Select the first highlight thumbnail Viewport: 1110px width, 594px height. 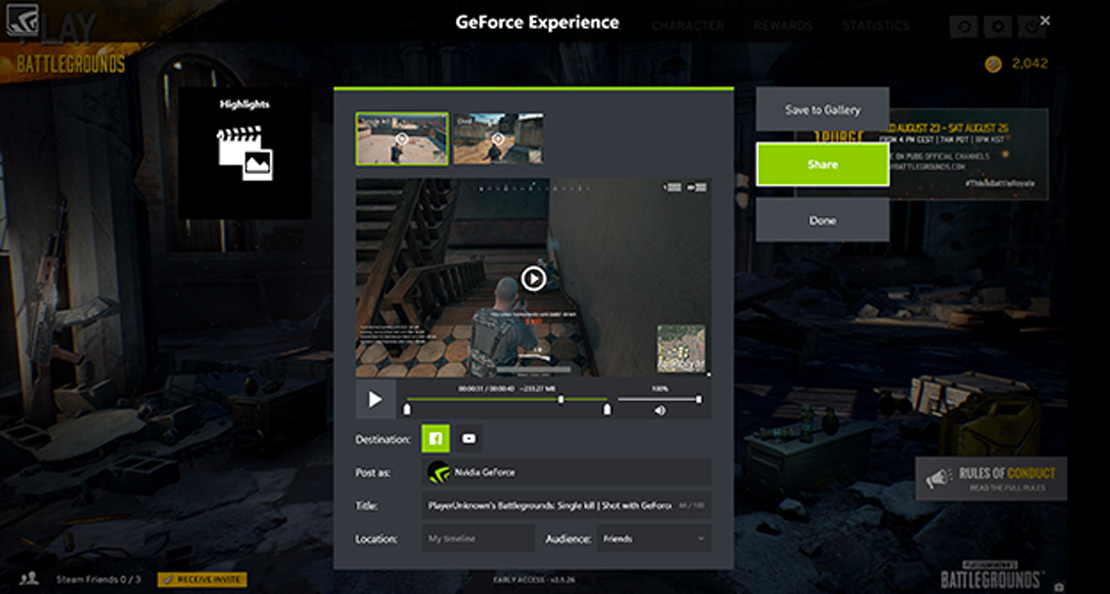401,139
